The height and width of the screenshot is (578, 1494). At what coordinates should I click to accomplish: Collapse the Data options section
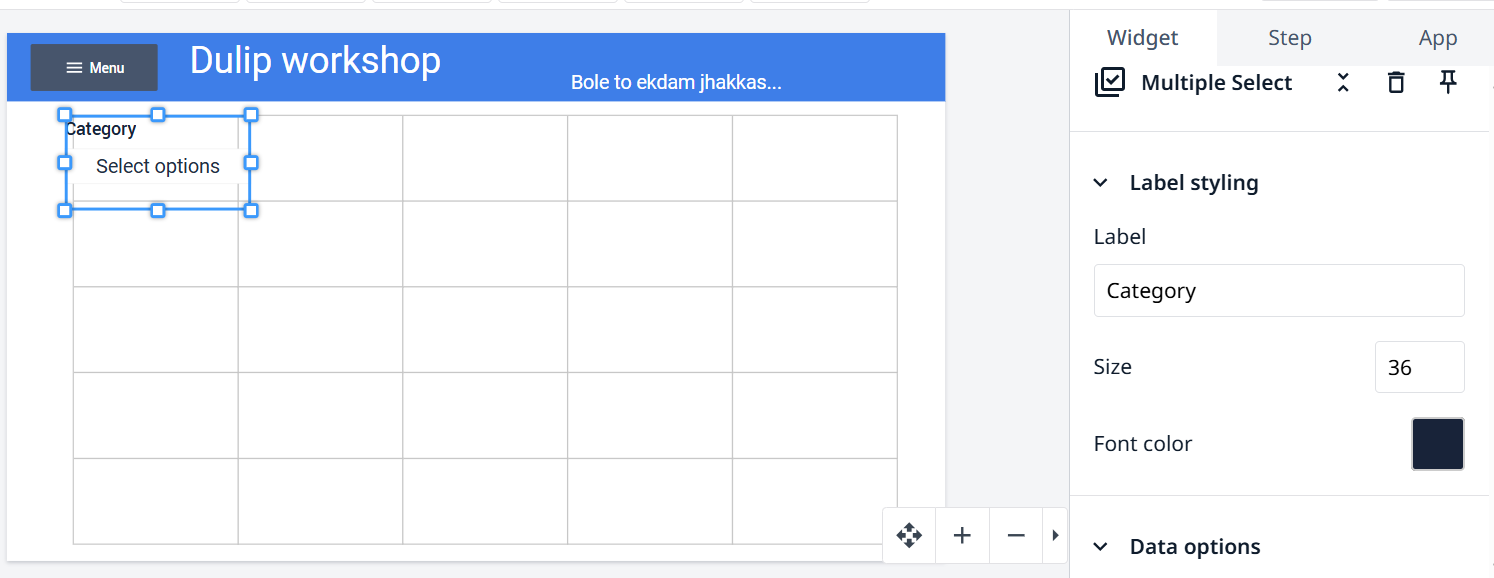[x=1101, y=547]
